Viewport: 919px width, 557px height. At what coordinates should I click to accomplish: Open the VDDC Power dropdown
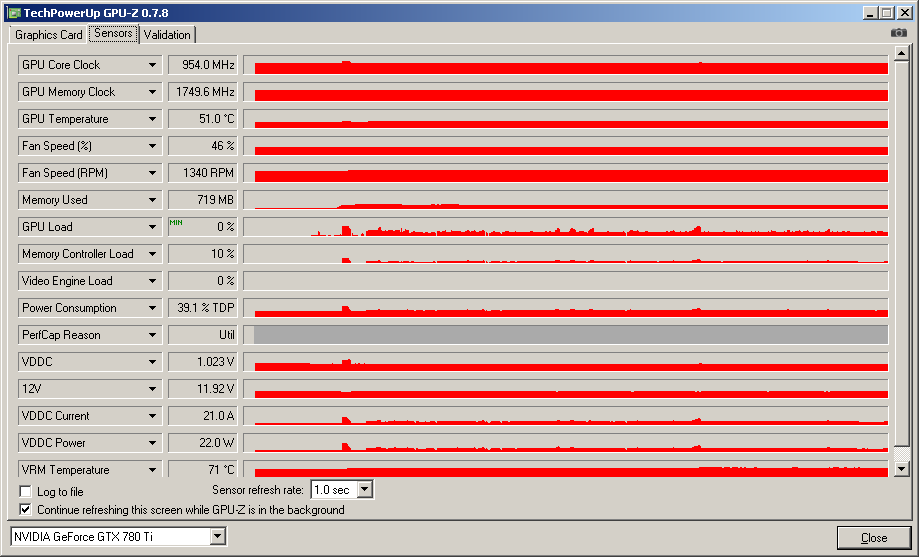[152, 443]
